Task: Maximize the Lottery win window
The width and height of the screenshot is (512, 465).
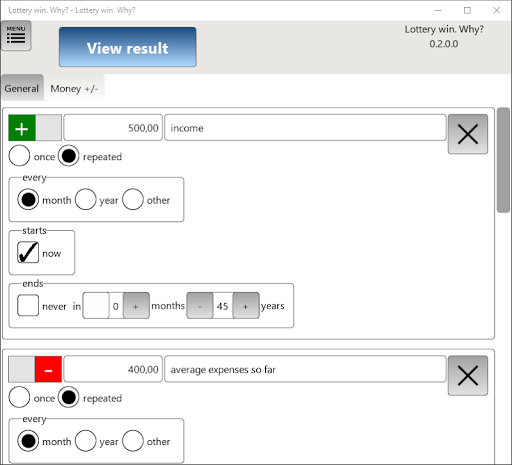Action: (467, 10)
